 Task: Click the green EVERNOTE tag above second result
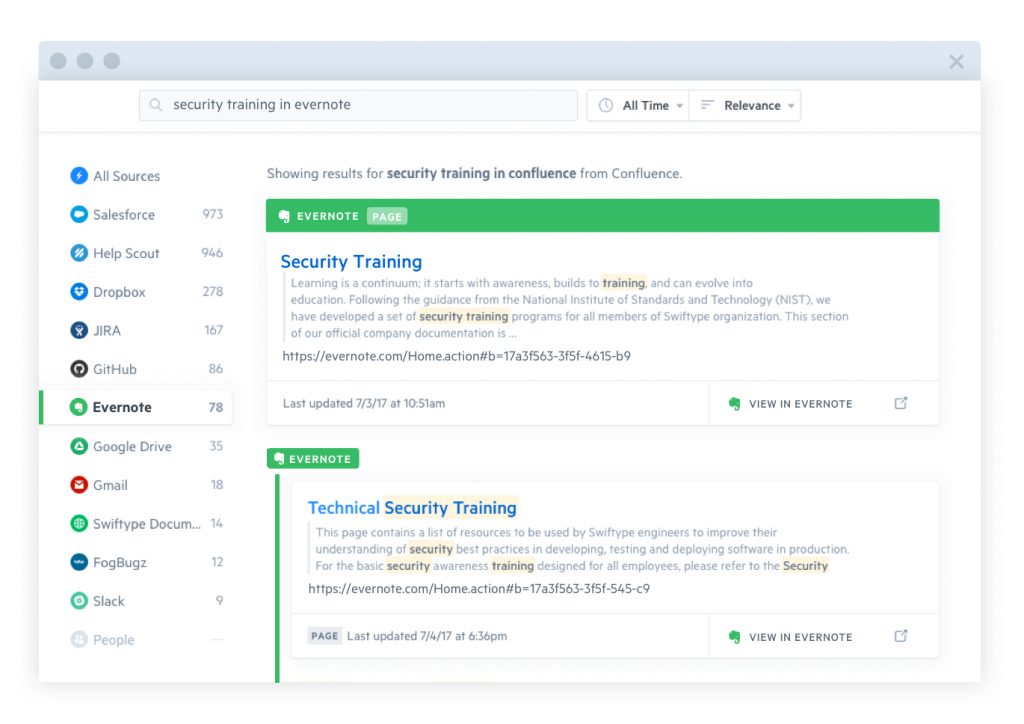tap(313, 458)
